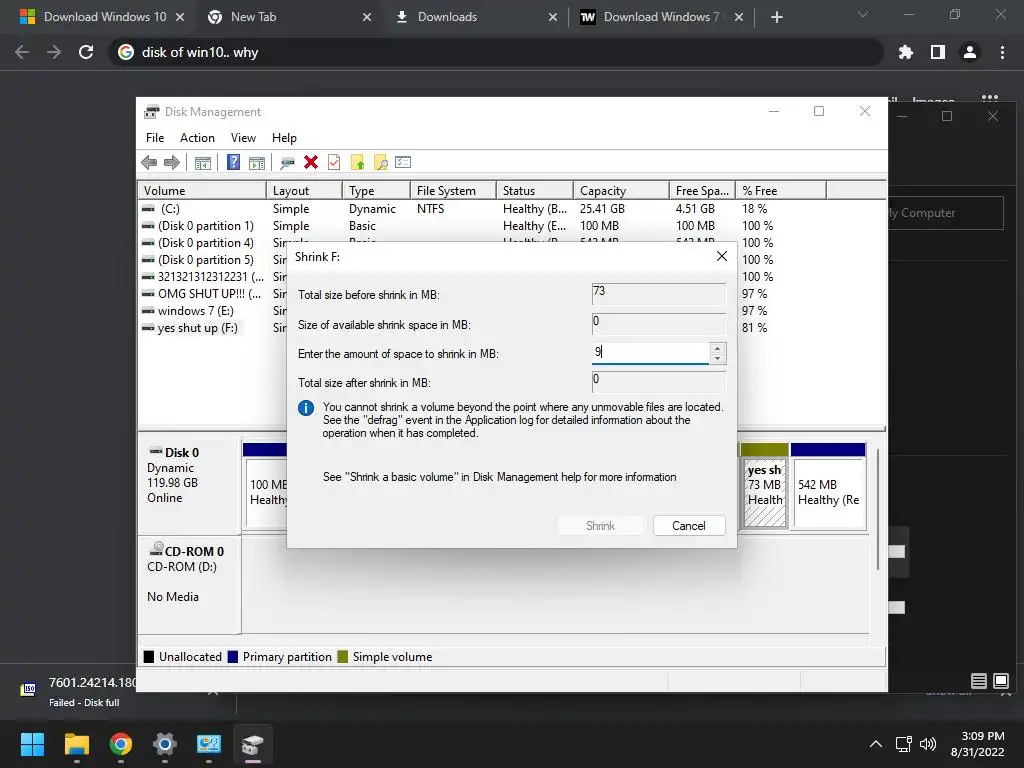
Task: Click the yellow folder with green arrow icon
Action: point(357,163)
